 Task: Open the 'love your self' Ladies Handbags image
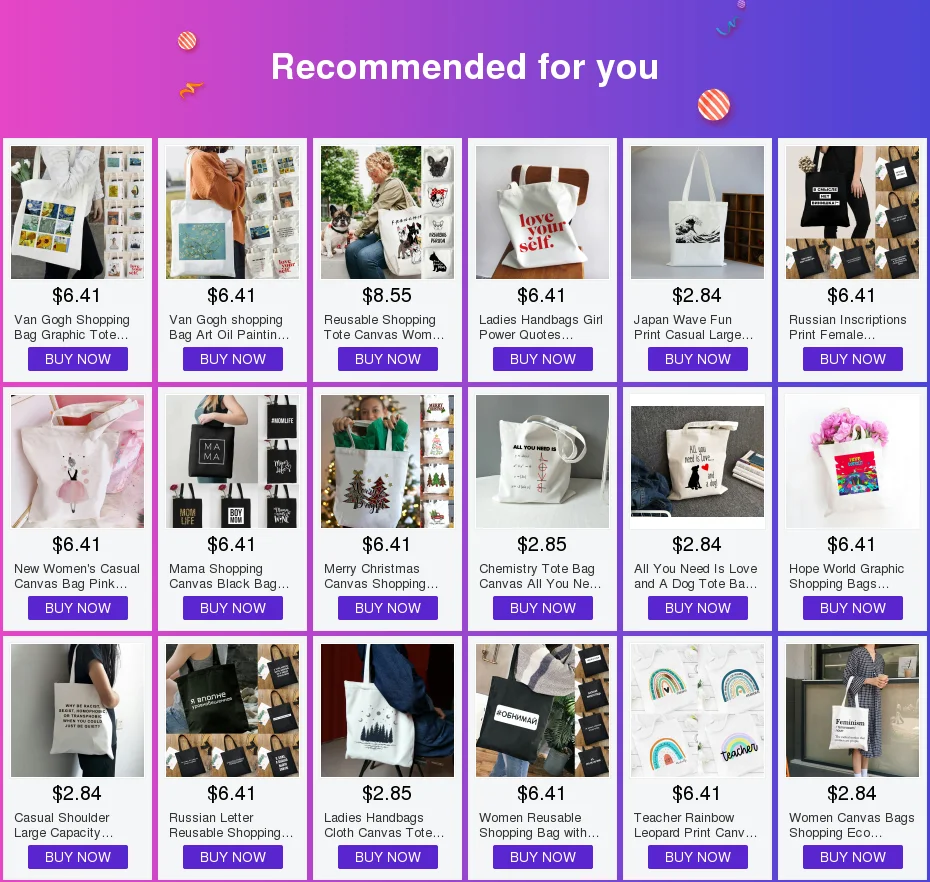click(x=542, y=212)
